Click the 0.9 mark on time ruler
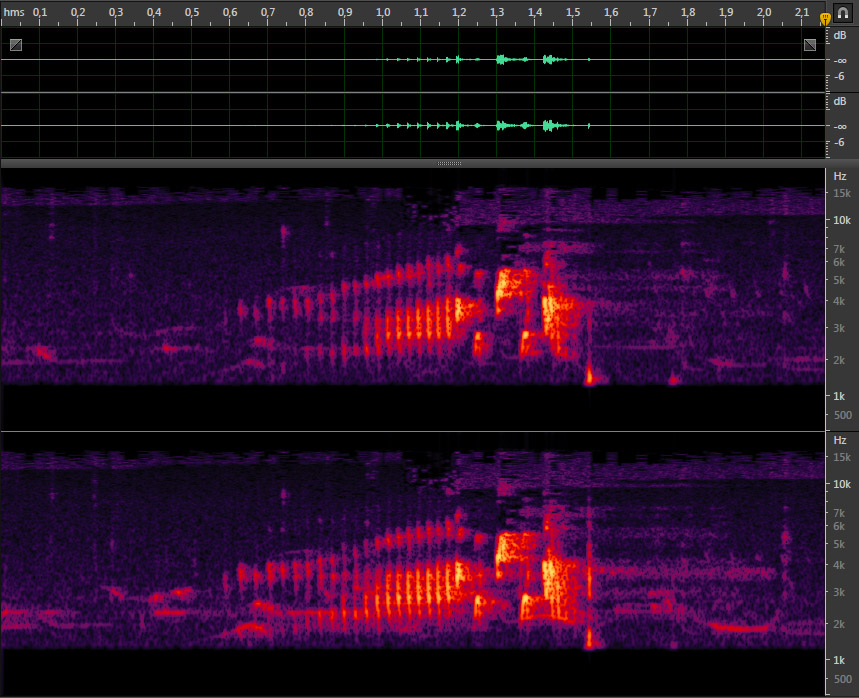This screenshot has height=698, width=859. (345, 12)
